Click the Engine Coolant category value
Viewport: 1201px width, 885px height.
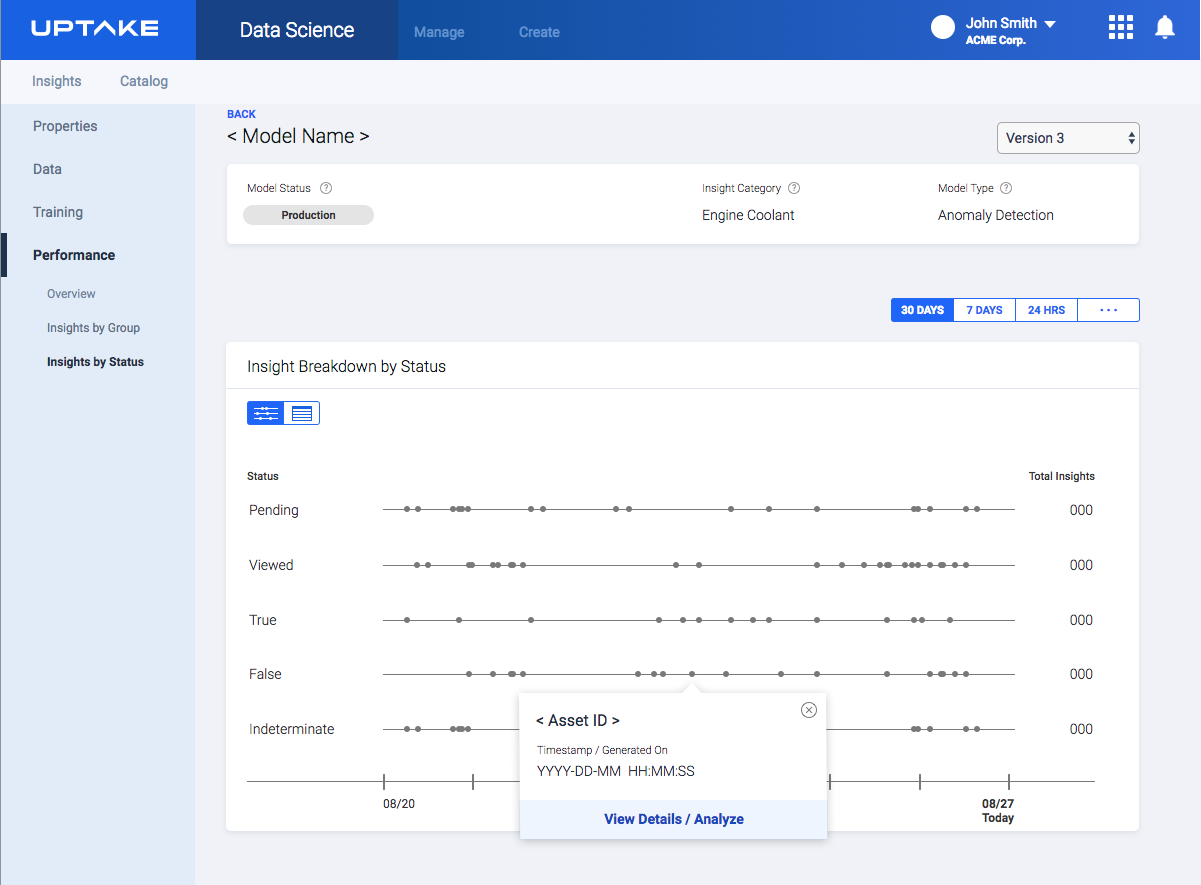(748, 215)
